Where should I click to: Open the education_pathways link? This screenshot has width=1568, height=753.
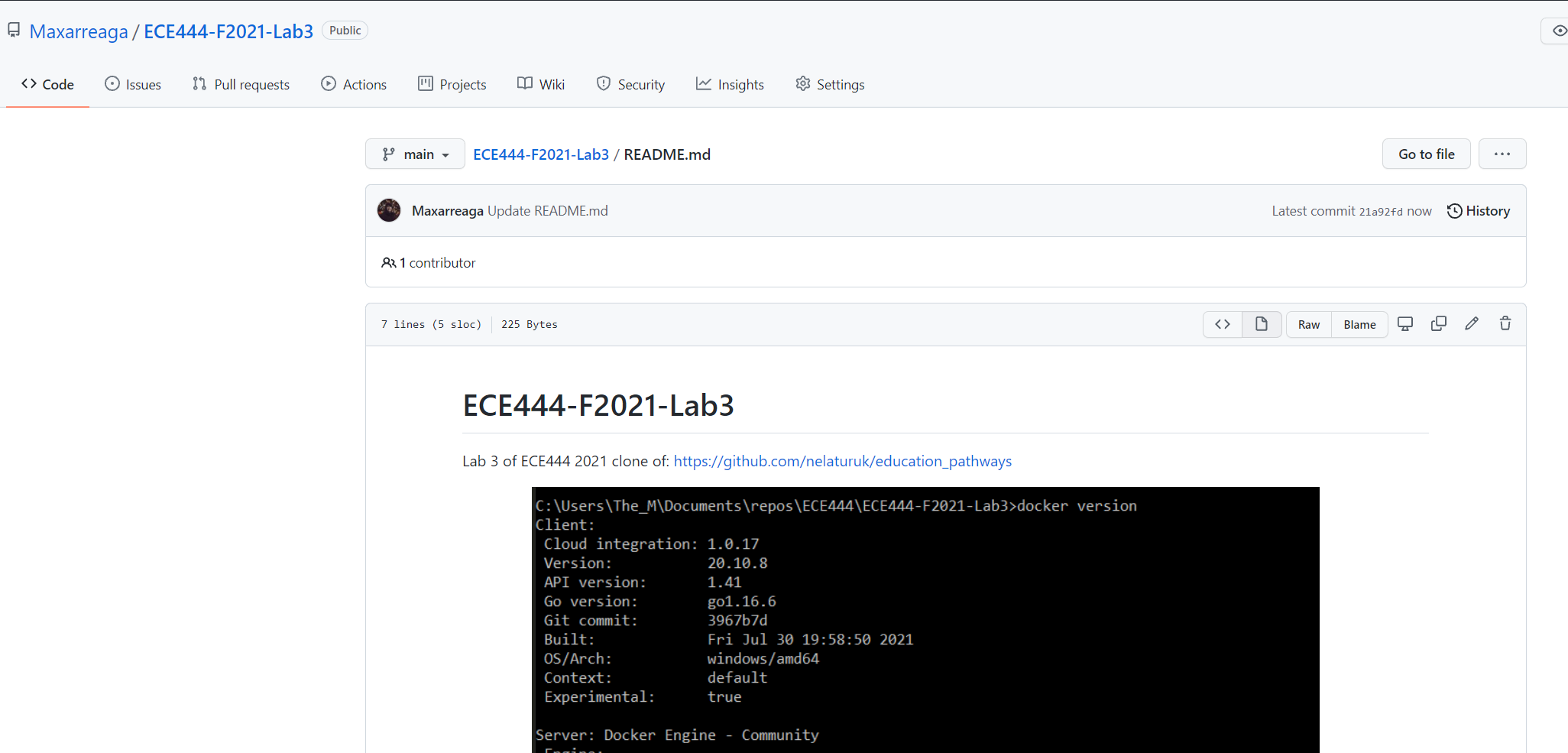pos(843,461)
